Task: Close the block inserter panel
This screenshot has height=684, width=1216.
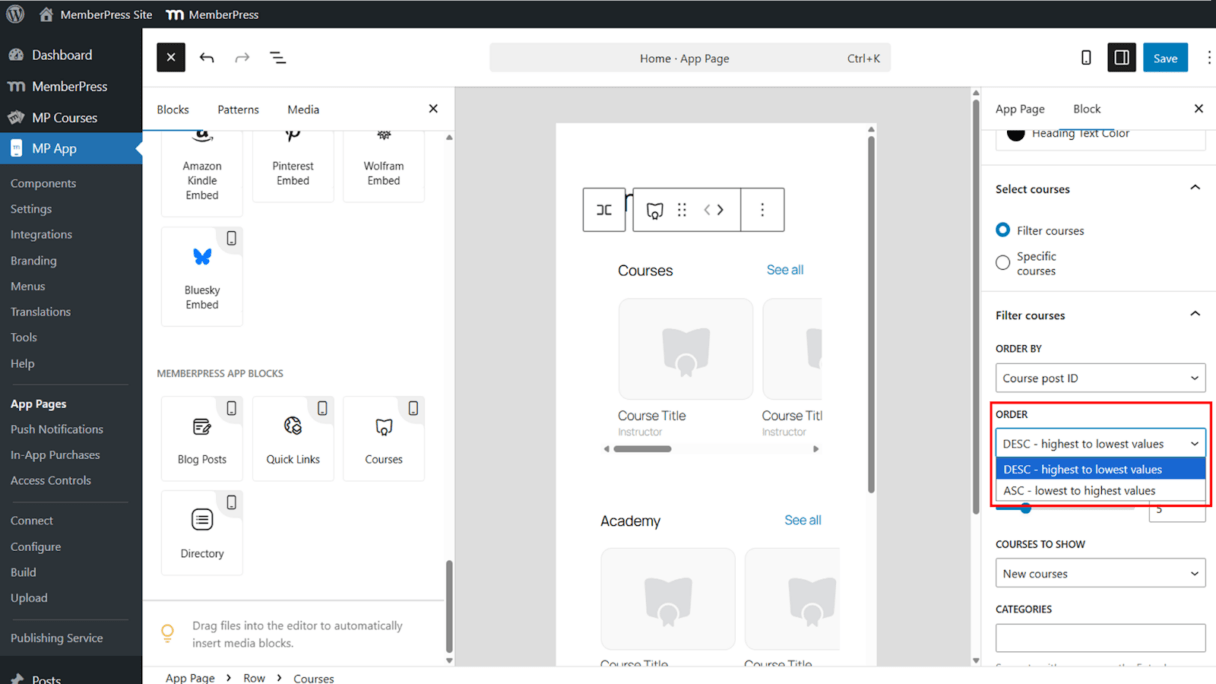Action: click(x=433, y=109)
